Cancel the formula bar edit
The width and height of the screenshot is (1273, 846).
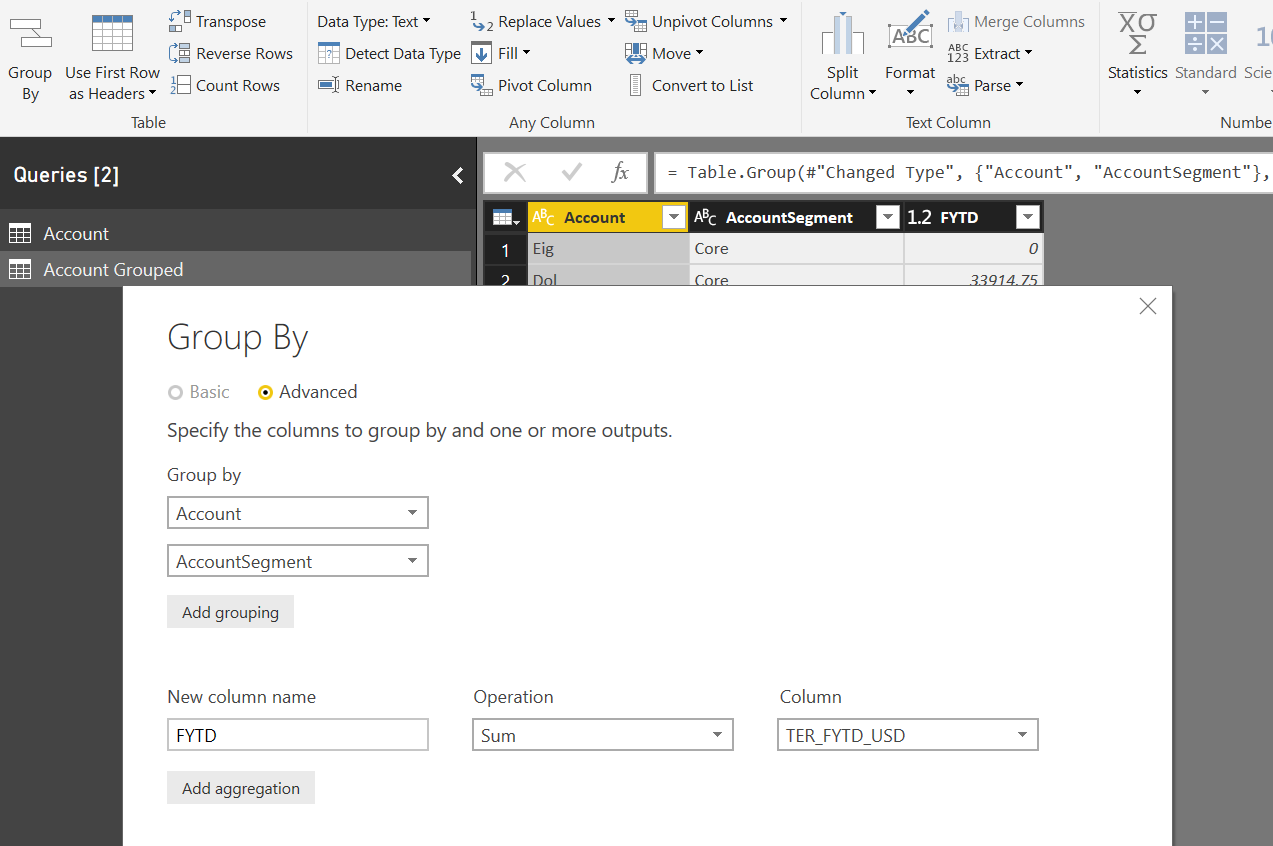tap(515, 172)
